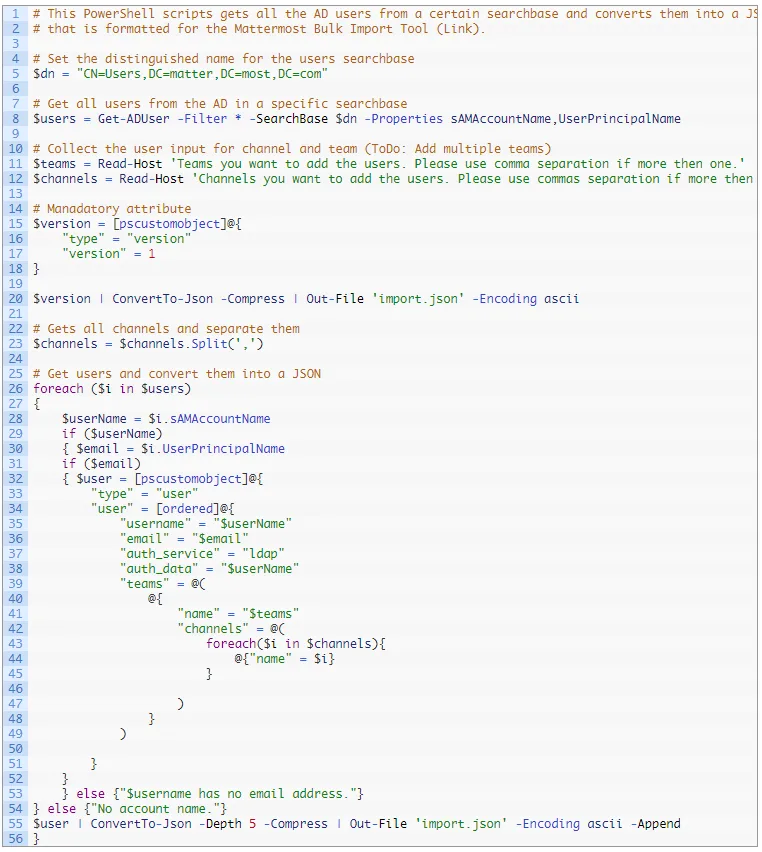762x852 pixels.
Task: Click the nested foreach on line 43
Action: 231,644
